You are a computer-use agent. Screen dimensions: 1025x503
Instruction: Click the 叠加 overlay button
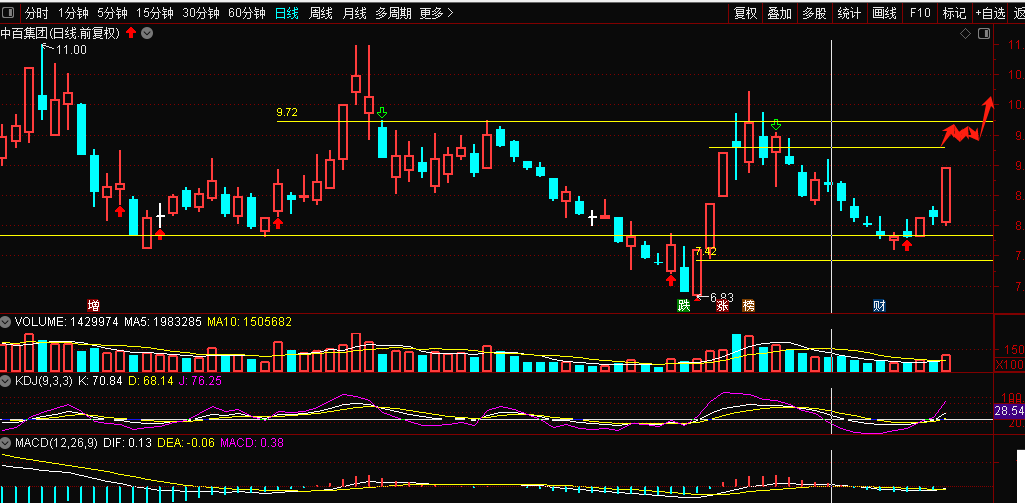779,12
